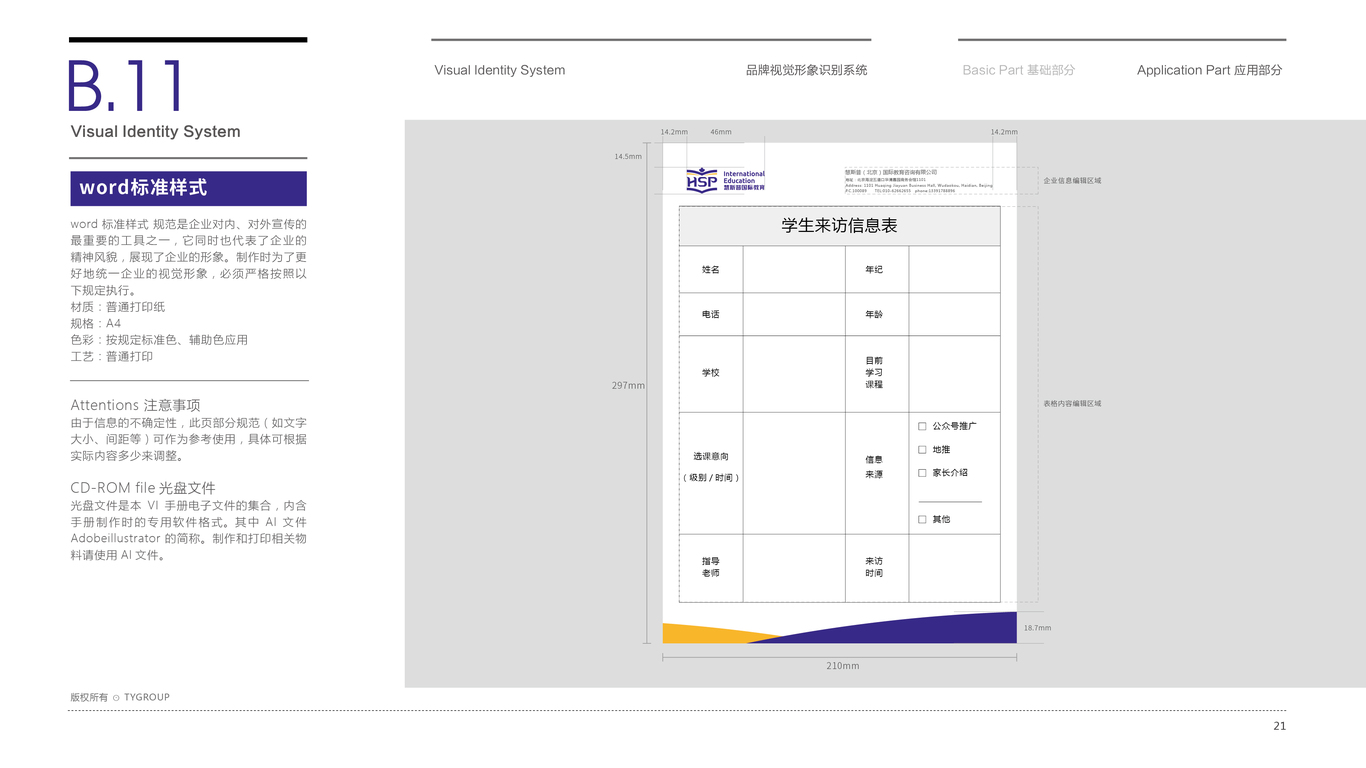Click the 学校 label cell

pyautogui.click(x=711, y=373)
